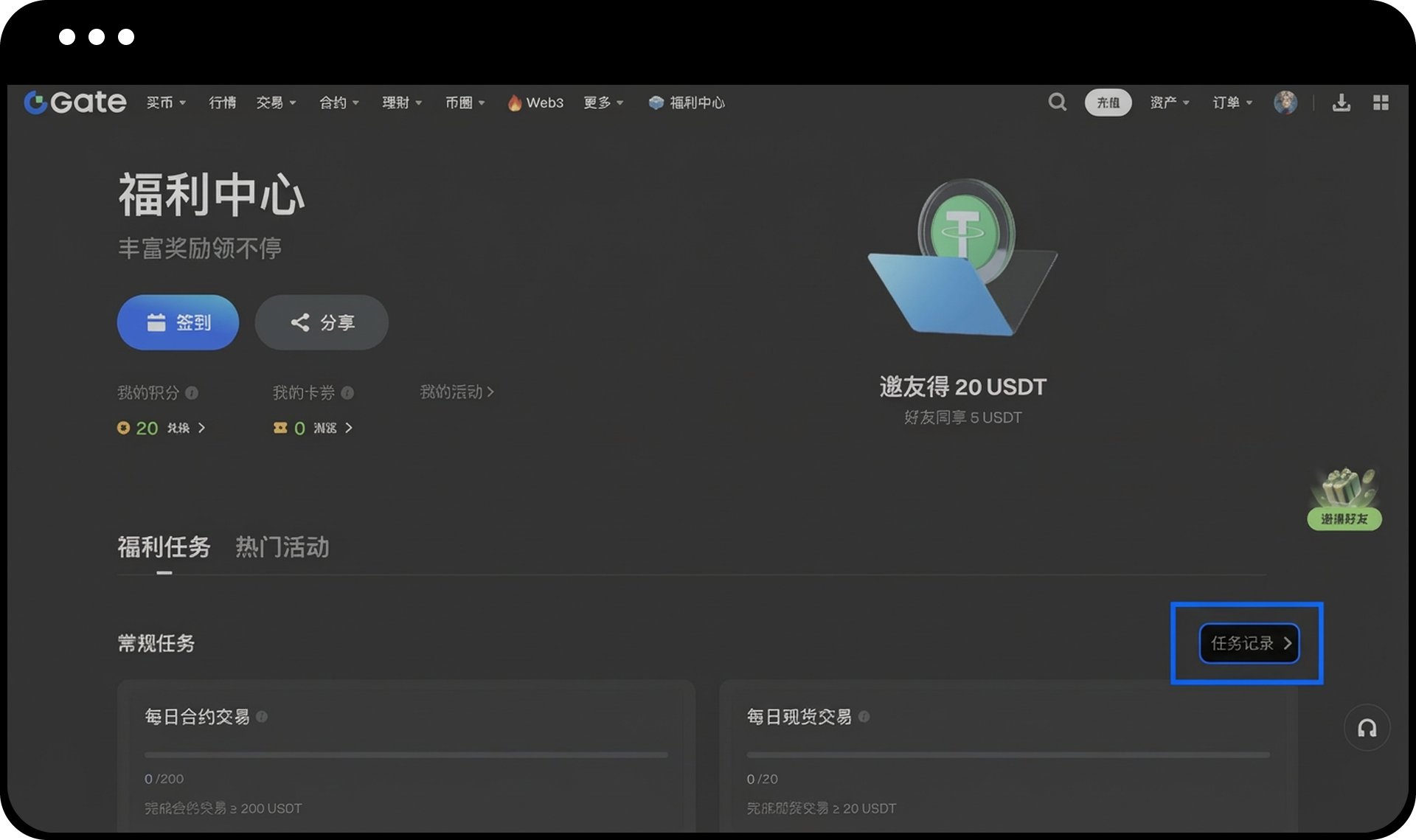Click the Gate logo icon

(x=35, y=103)
